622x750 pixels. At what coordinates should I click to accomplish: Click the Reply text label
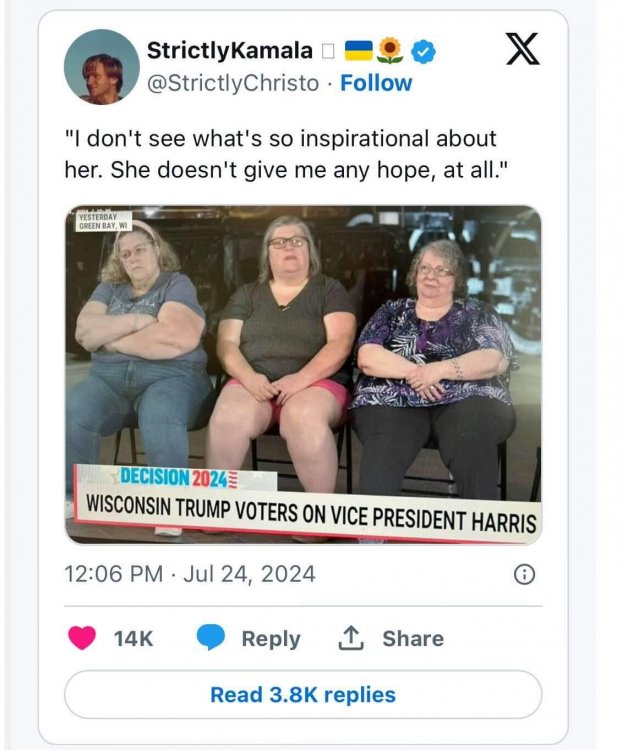point(271,639)
